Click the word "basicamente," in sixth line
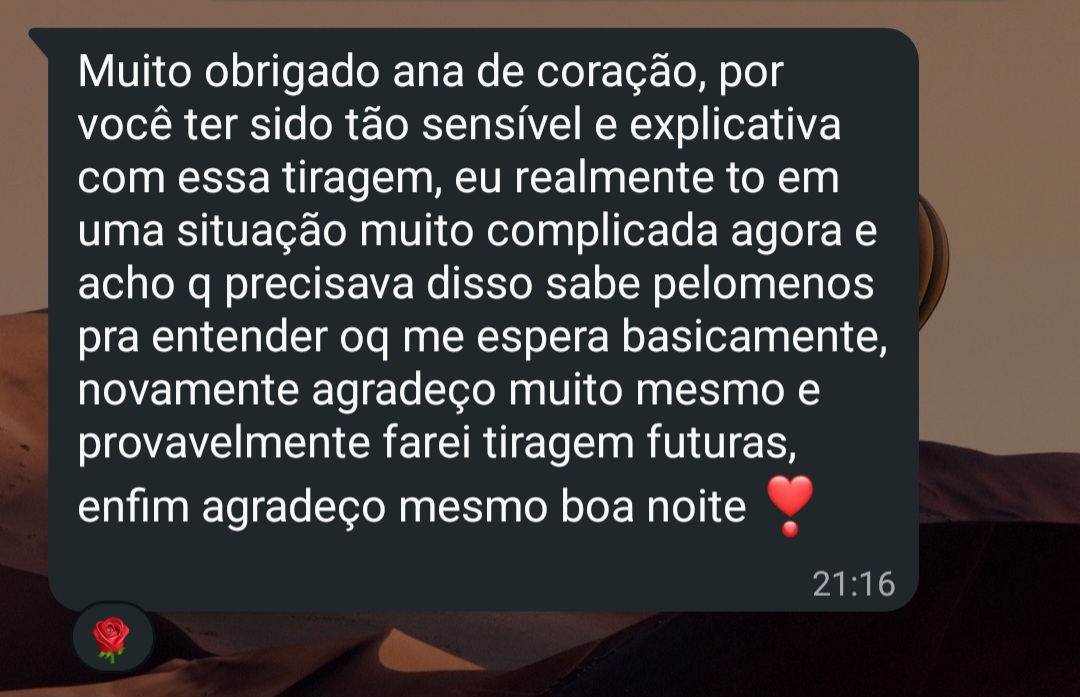Viewport: 1080px width, 697px height. [754, 338]
